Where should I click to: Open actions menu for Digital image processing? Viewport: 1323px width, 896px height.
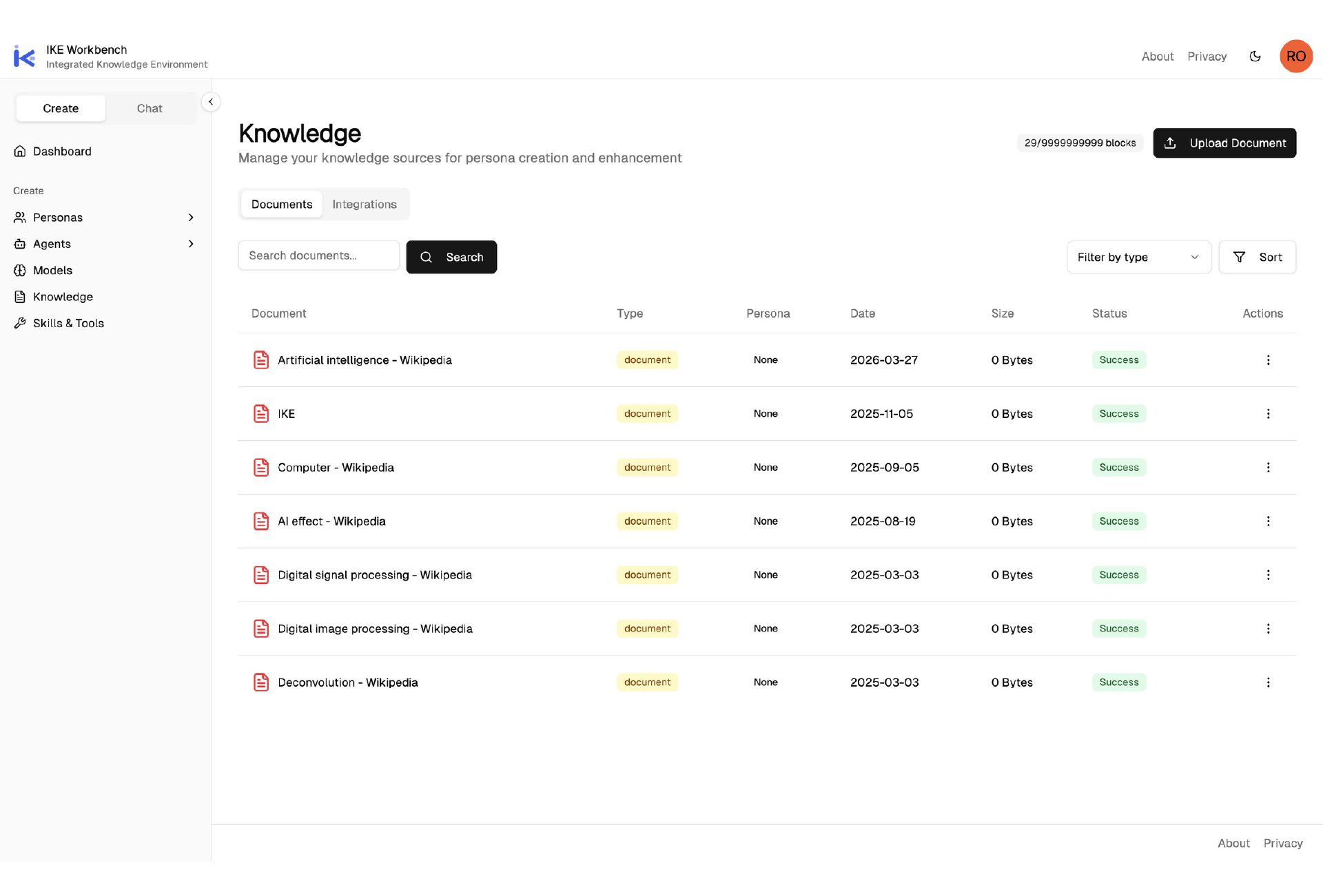(x=1268, y=629)
